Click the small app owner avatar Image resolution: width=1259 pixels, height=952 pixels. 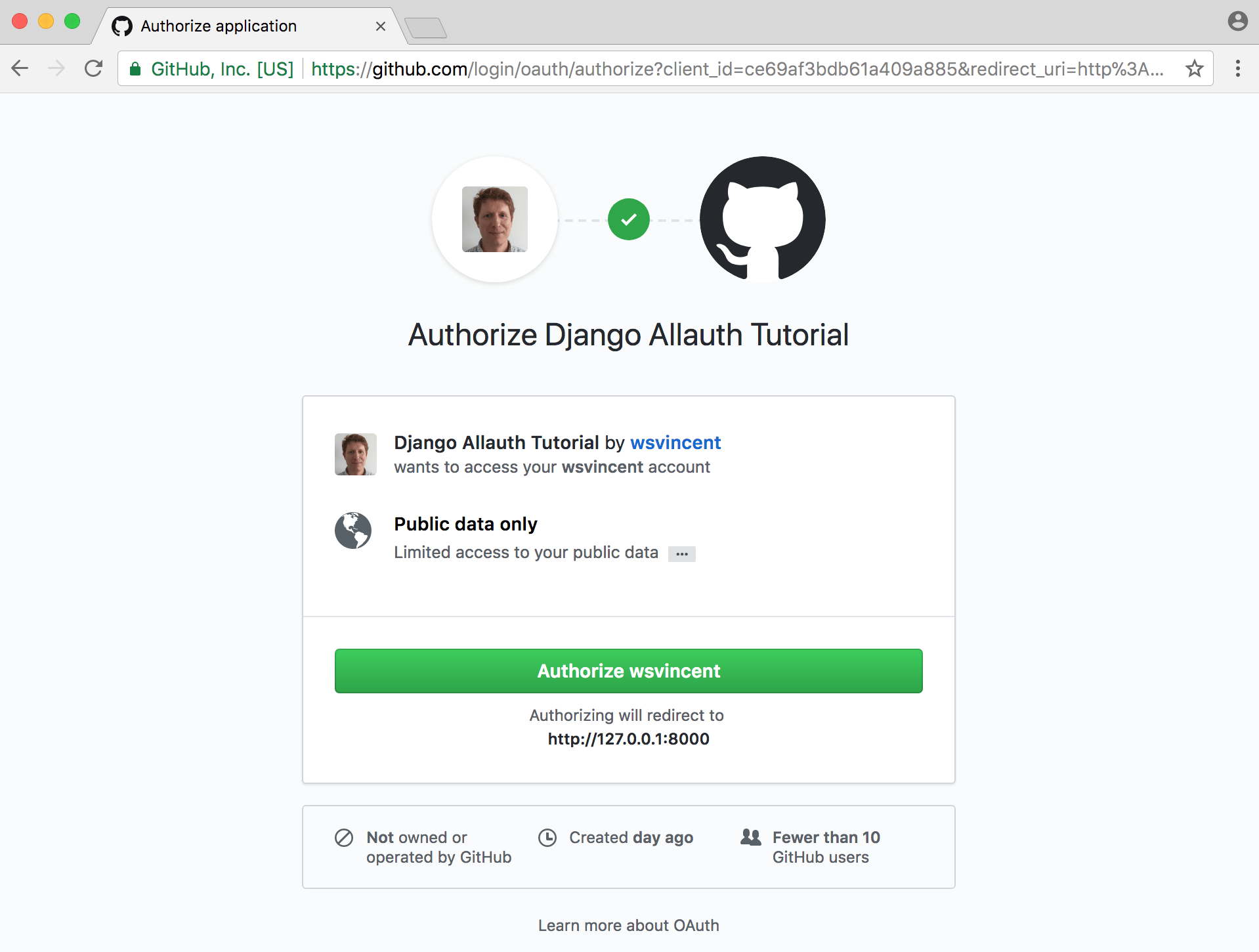pos(356,454)
